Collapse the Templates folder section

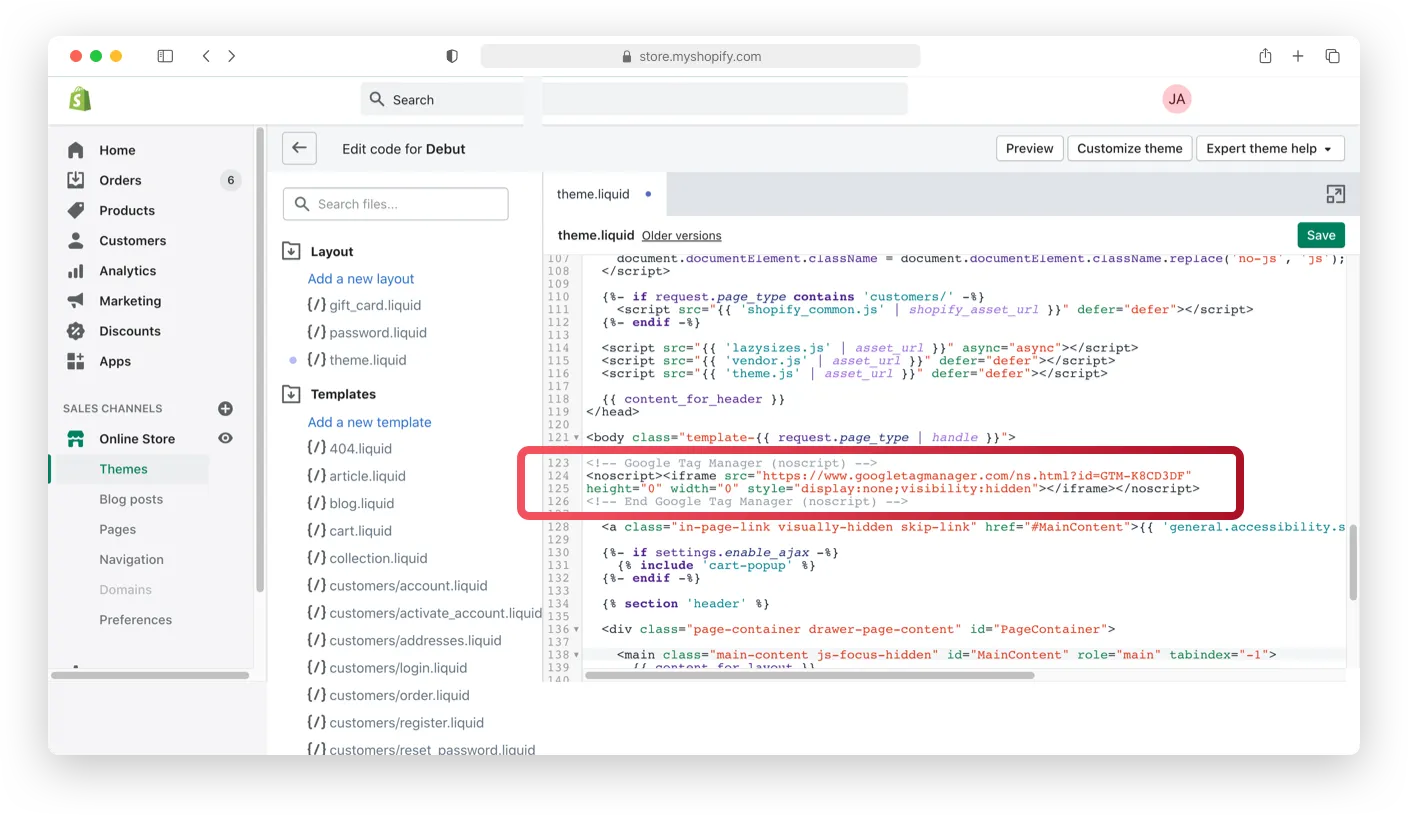(292, 394)
